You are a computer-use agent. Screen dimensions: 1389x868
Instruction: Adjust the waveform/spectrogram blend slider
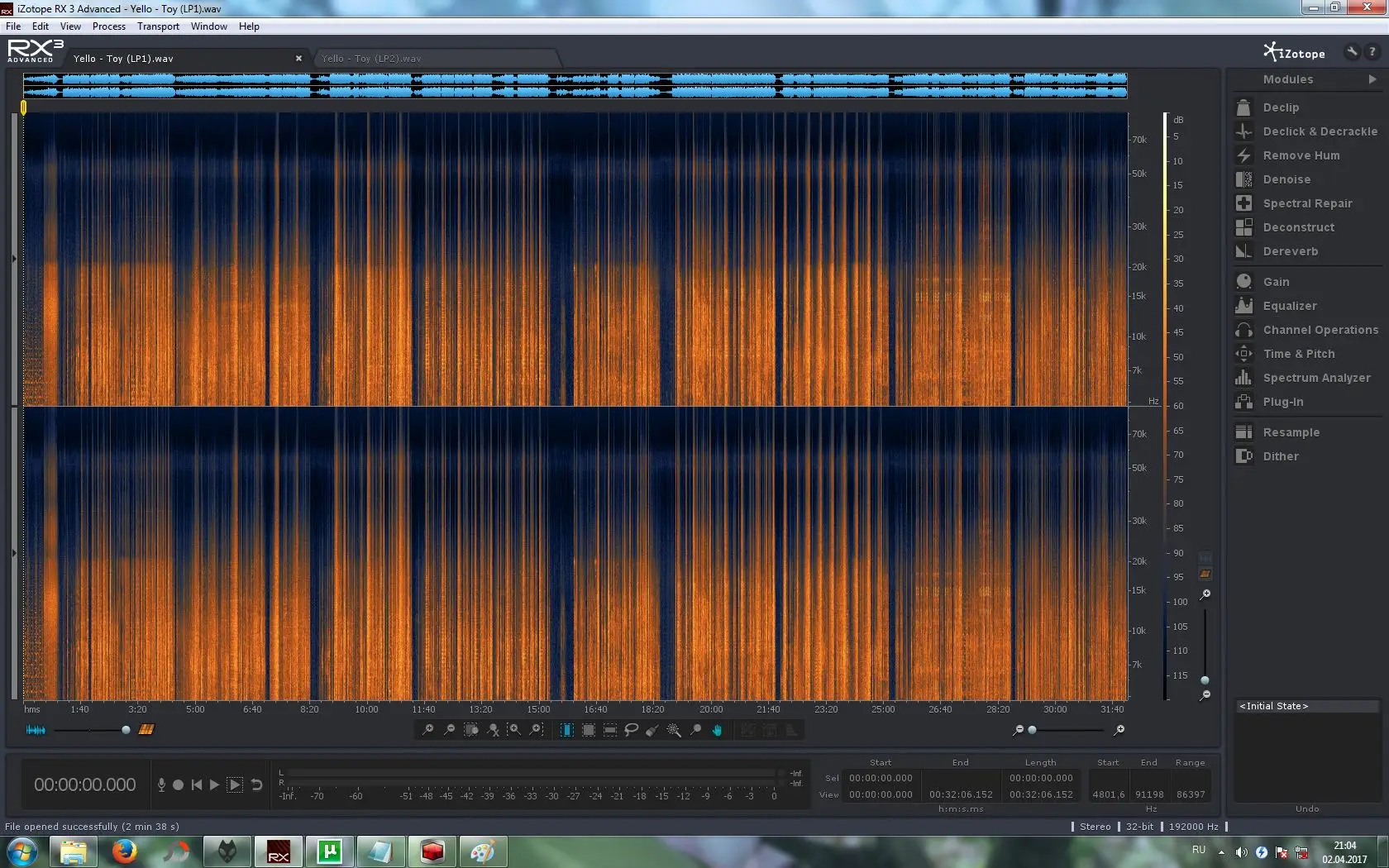click(126, 730)
